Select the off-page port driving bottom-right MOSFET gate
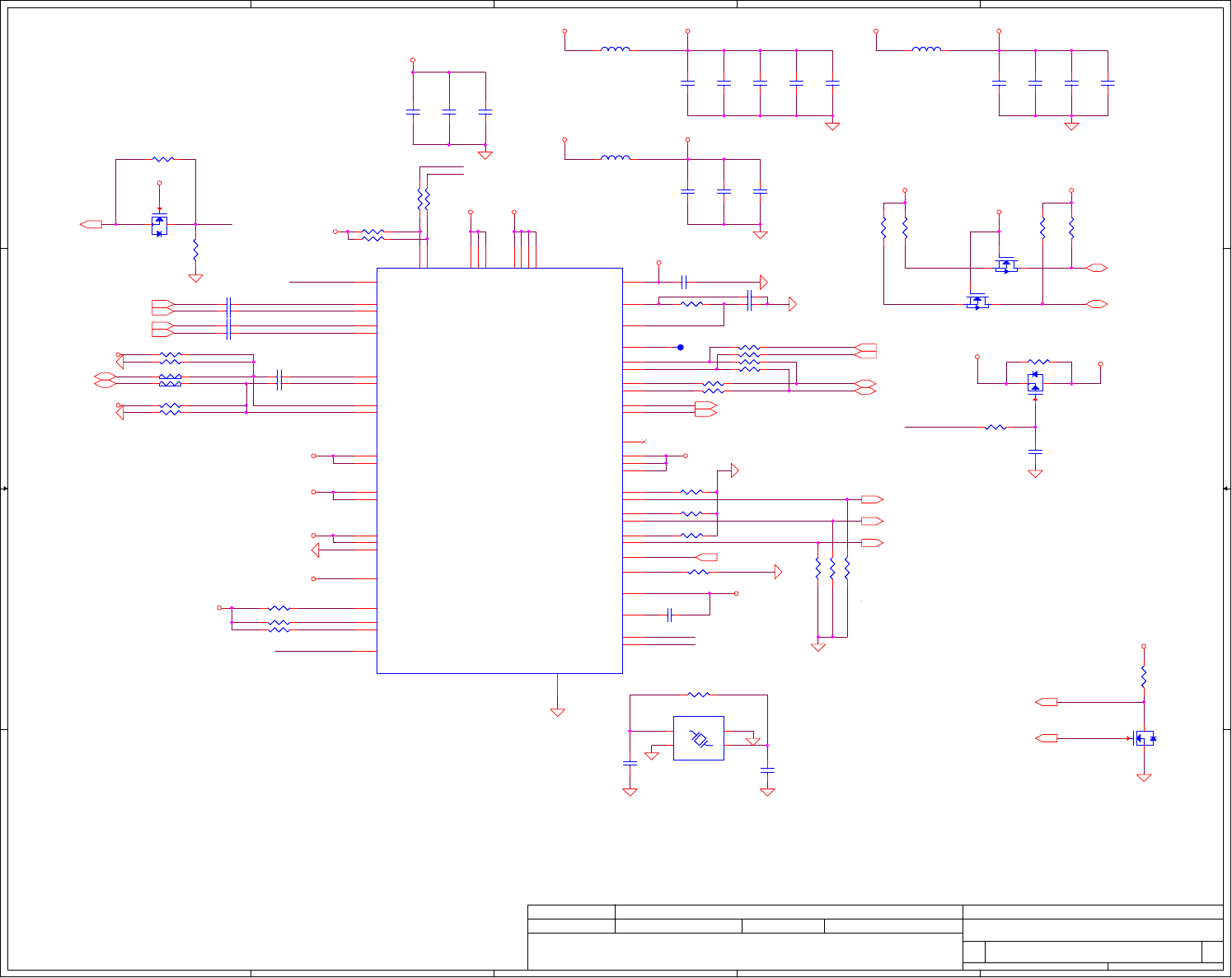The width and height of the screenshot is (1232, 978). tap(1047, 738)
